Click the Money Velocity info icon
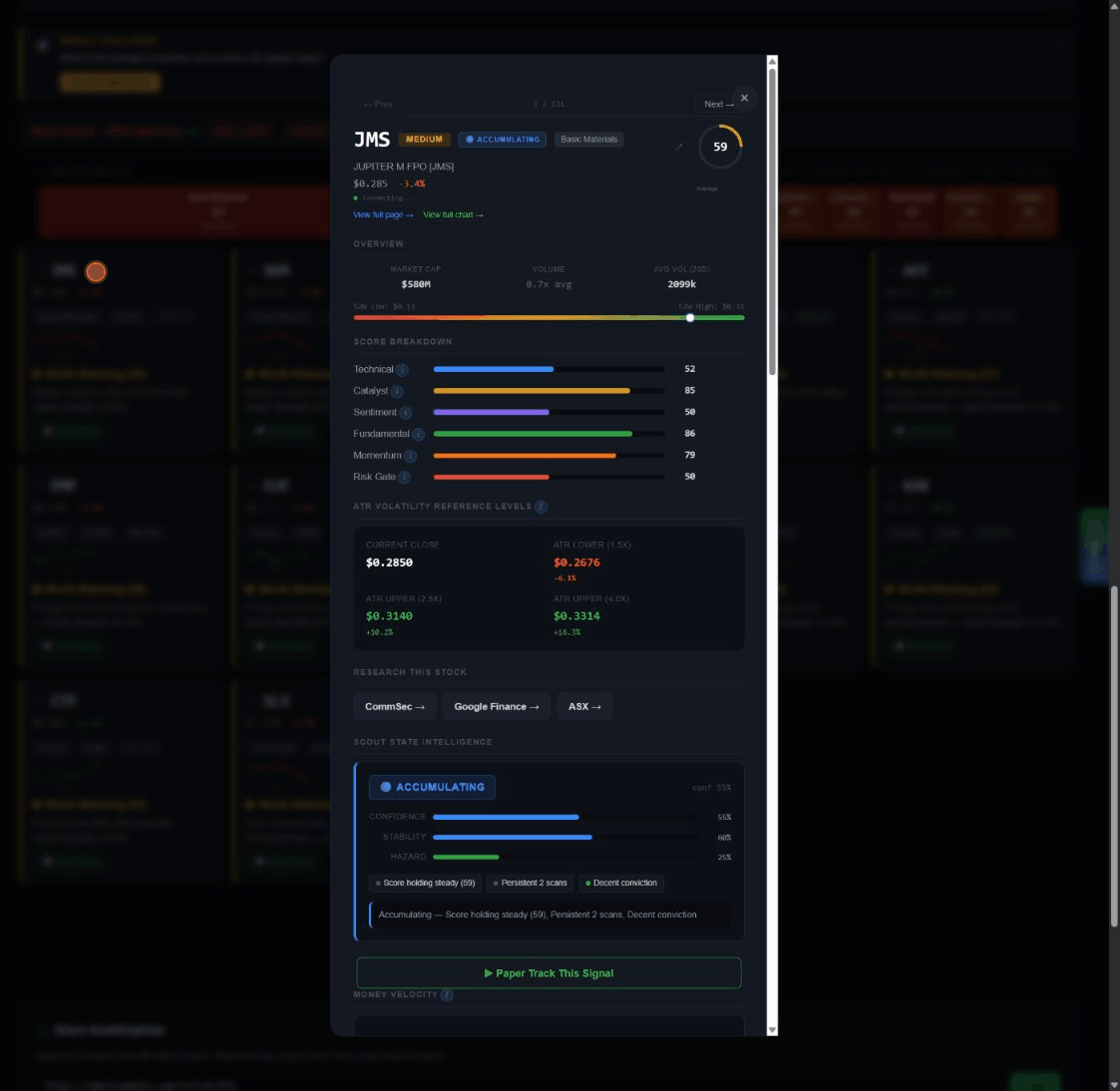The image size is (1120, 1091). pyautogui.click(x=447, y=994)
